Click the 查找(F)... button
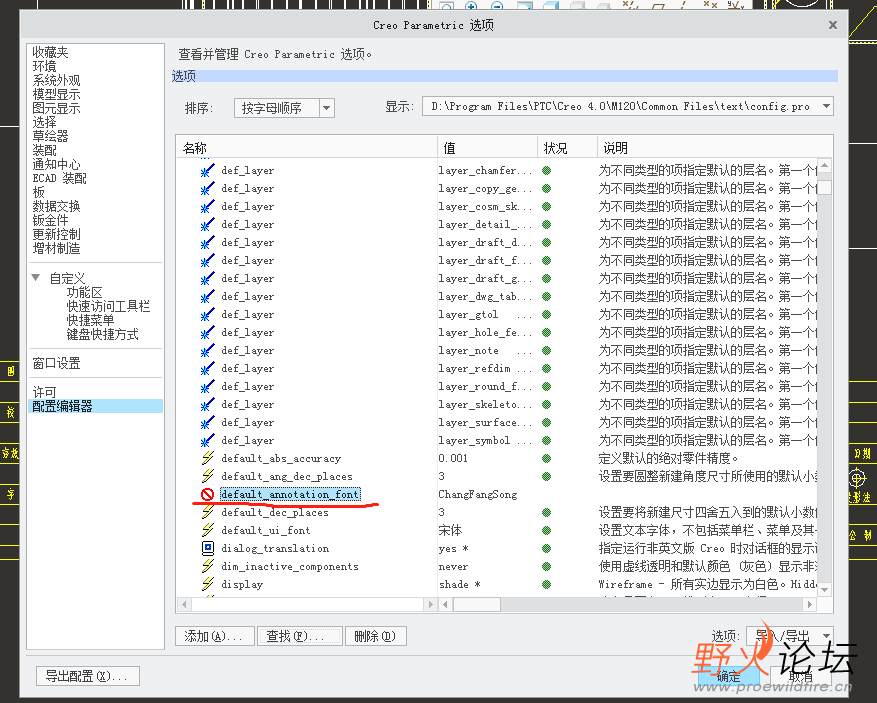This screenshot has width=877, height=703. pyautogui.click(x=300, y=636)
